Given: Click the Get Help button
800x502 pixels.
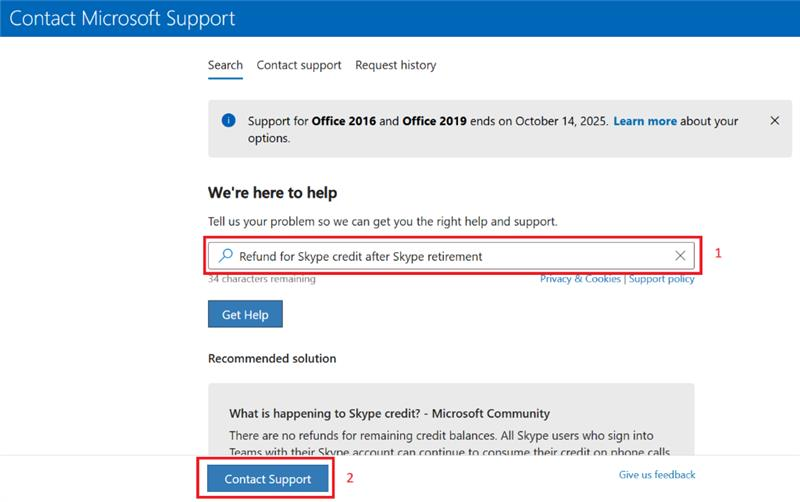Looking at the screenshot, I should click(x=245, y=314).
